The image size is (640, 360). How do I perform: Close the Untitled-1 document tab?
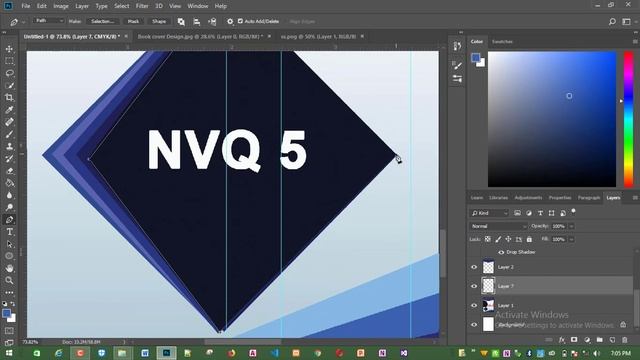click(x=126, y=36)
